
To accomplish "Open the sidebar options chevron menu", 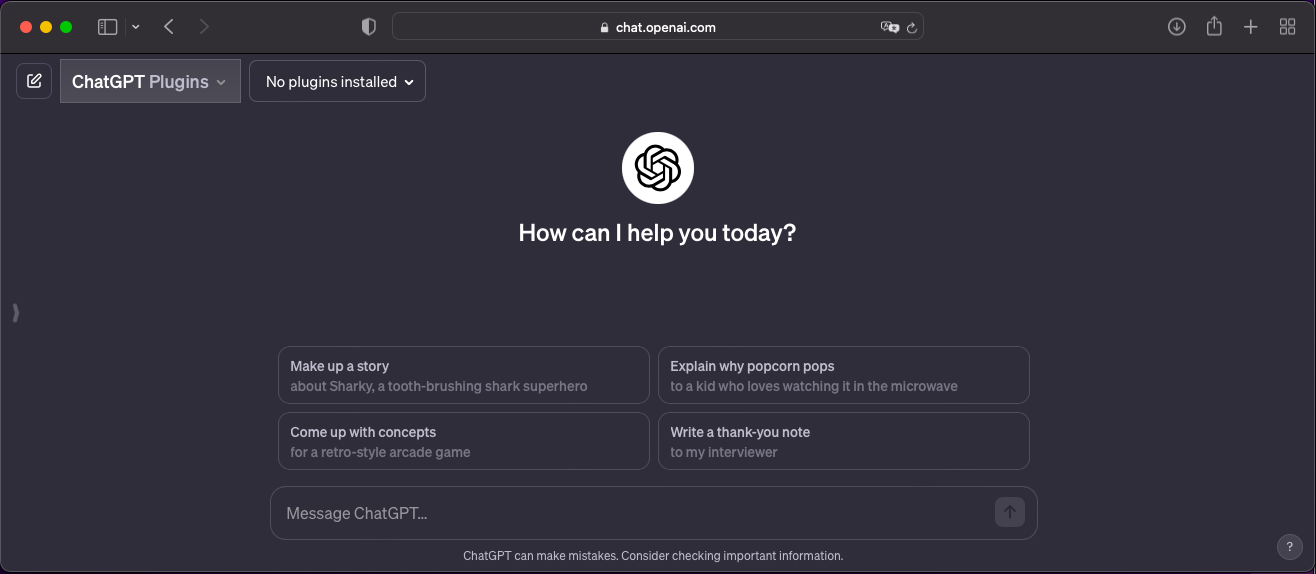I will tap(136, 27).
